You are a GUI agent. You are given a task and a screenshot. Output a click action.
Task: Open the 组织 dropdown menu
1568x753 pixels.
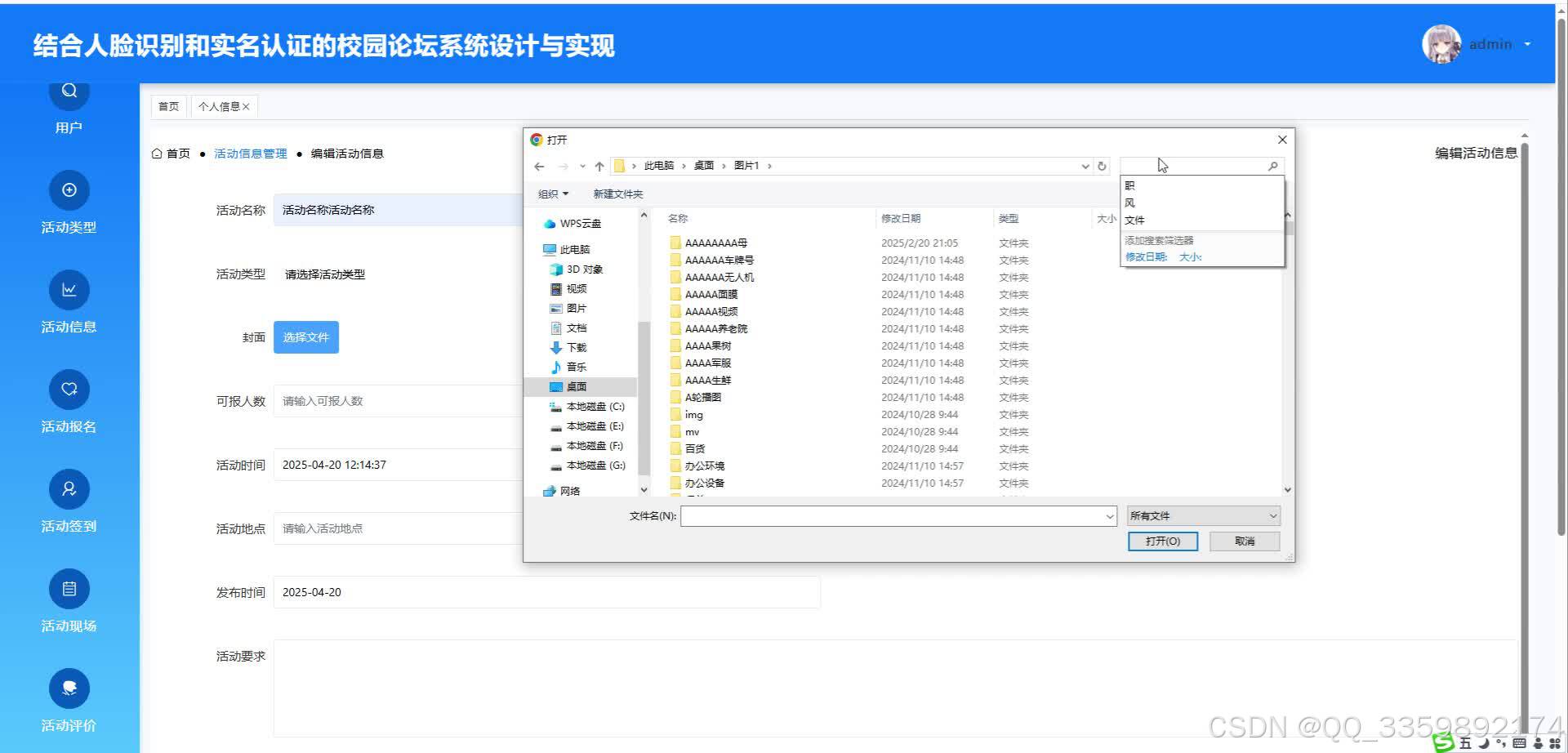(553, 194)
